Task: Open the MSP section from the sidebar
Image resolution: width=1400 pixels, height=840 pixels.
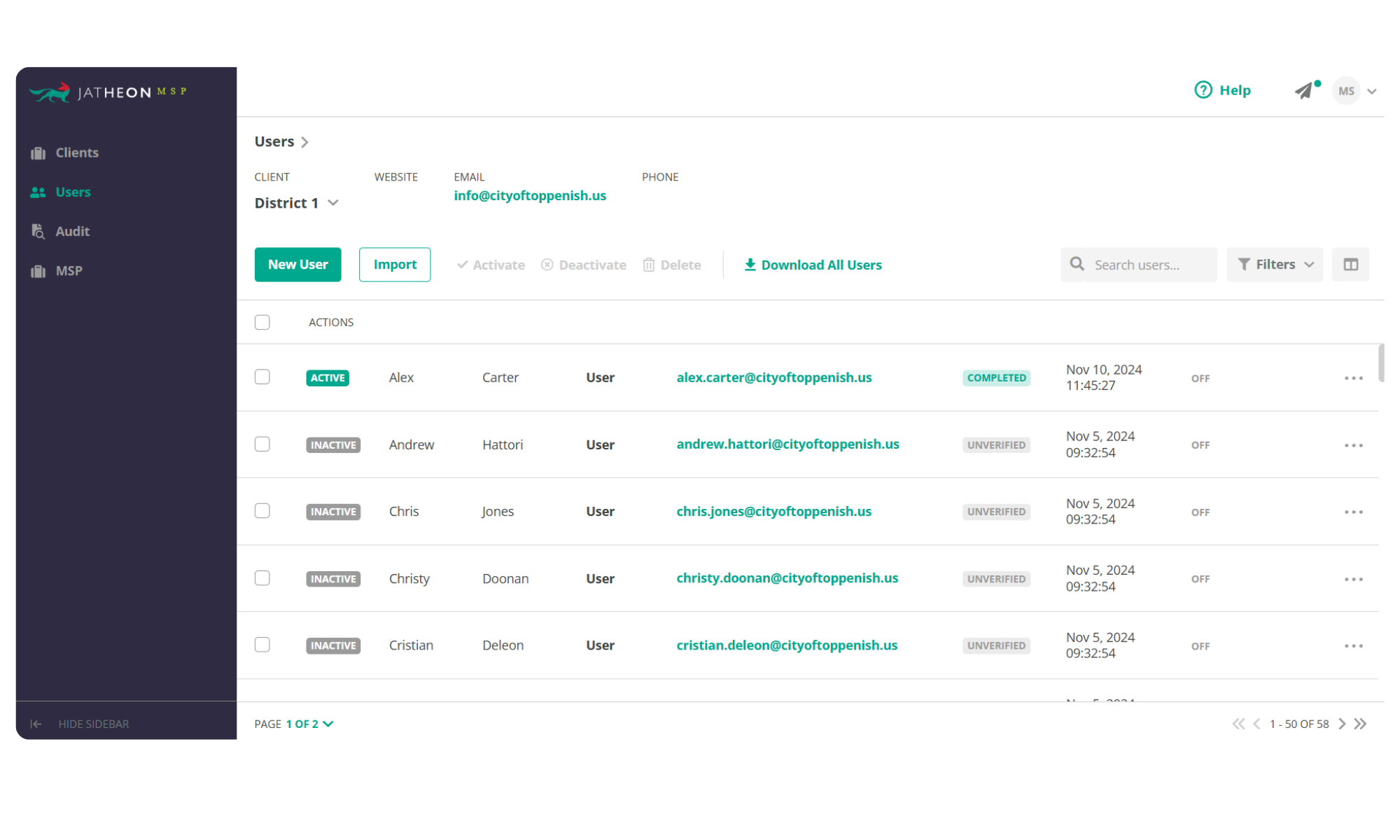Action: 69,270
